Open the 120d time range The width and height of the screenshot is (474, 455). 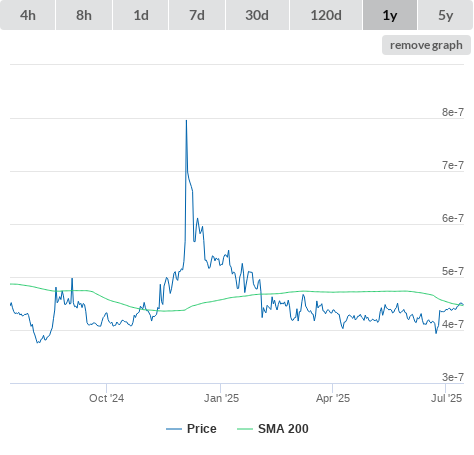pos(326,15)
